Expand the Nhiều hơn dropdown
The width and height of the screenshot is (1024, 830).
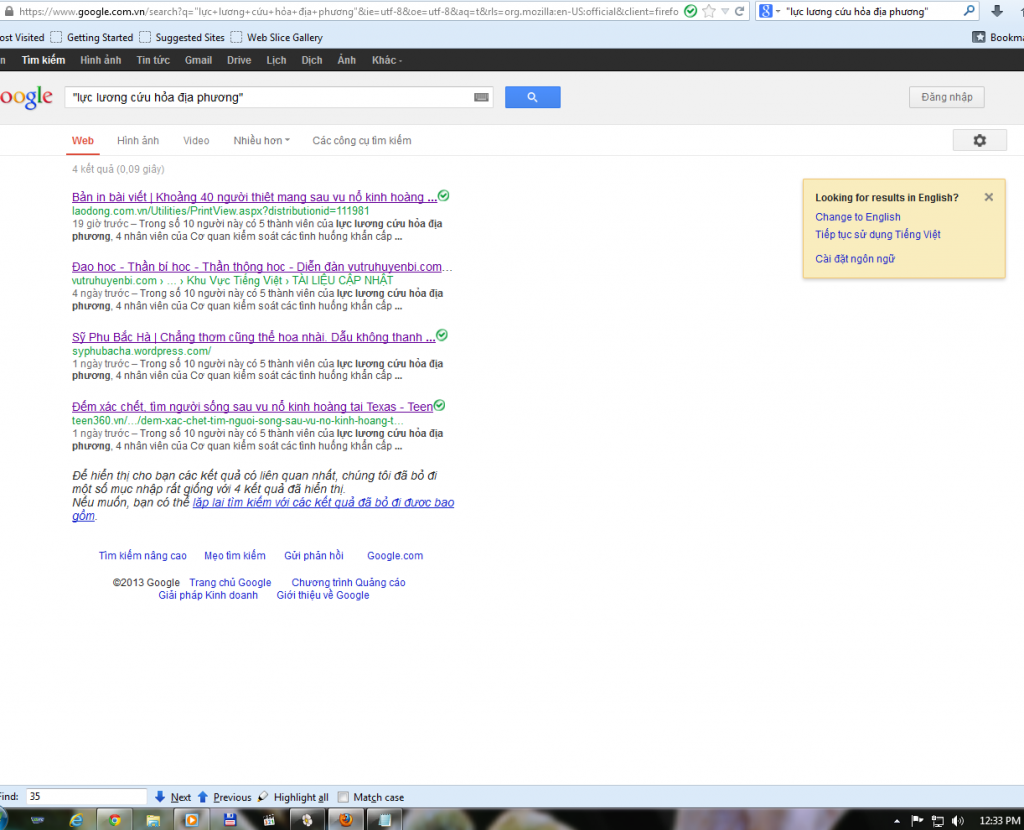click(261, 140)
